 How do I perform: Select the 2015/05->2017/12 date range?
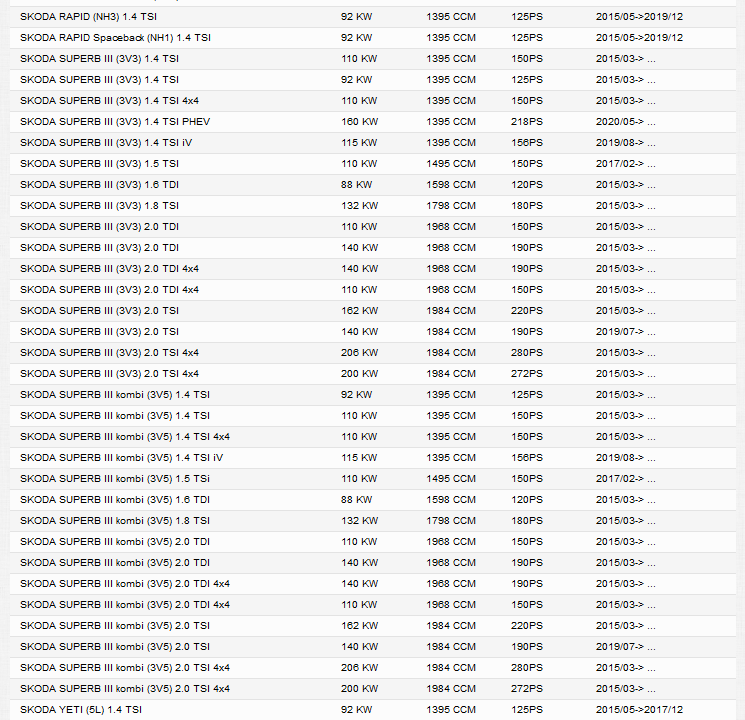pyautogui.click(x=639, y=710)
